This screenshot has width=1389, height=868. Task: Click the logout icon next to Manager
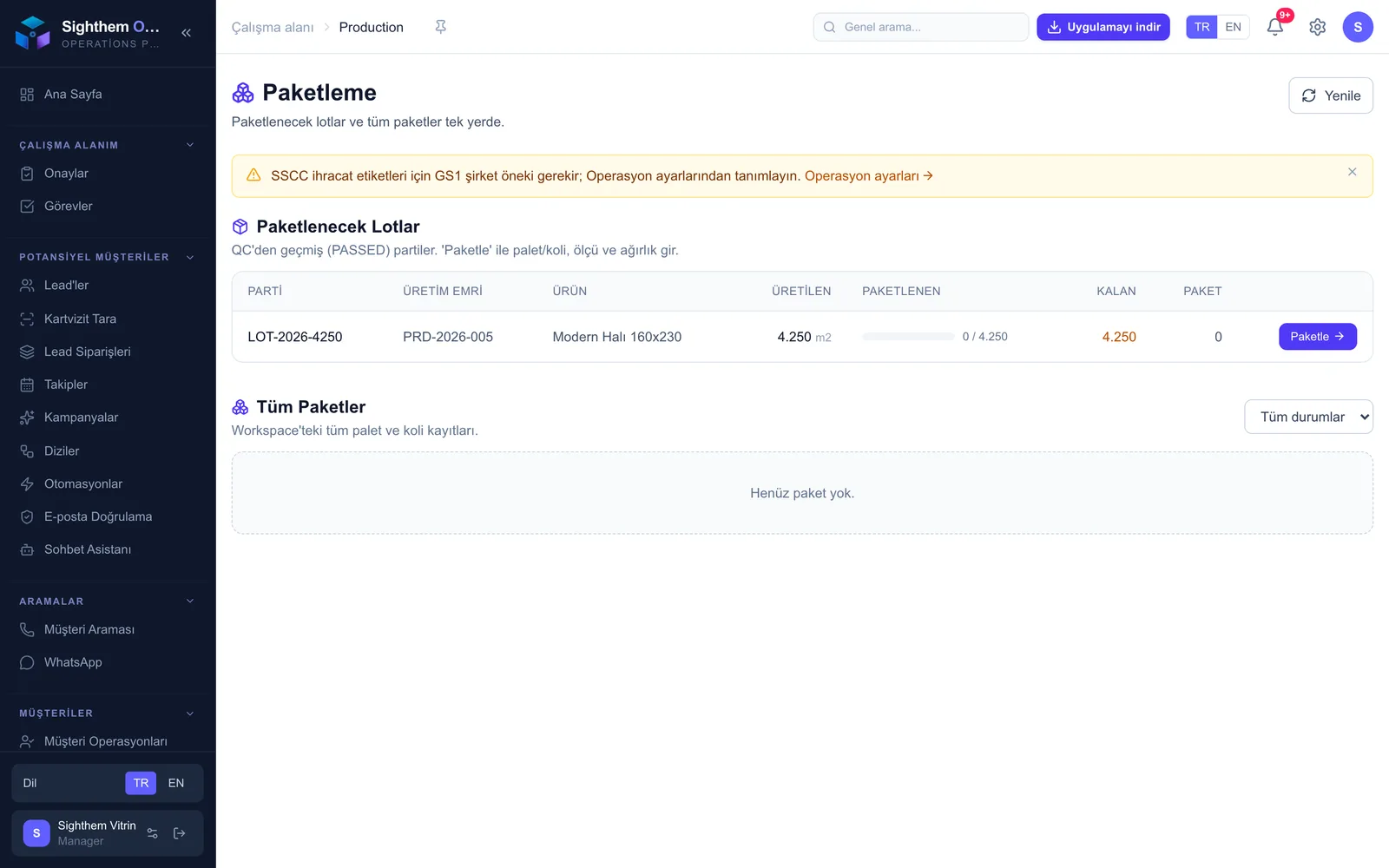pos(180,833)
